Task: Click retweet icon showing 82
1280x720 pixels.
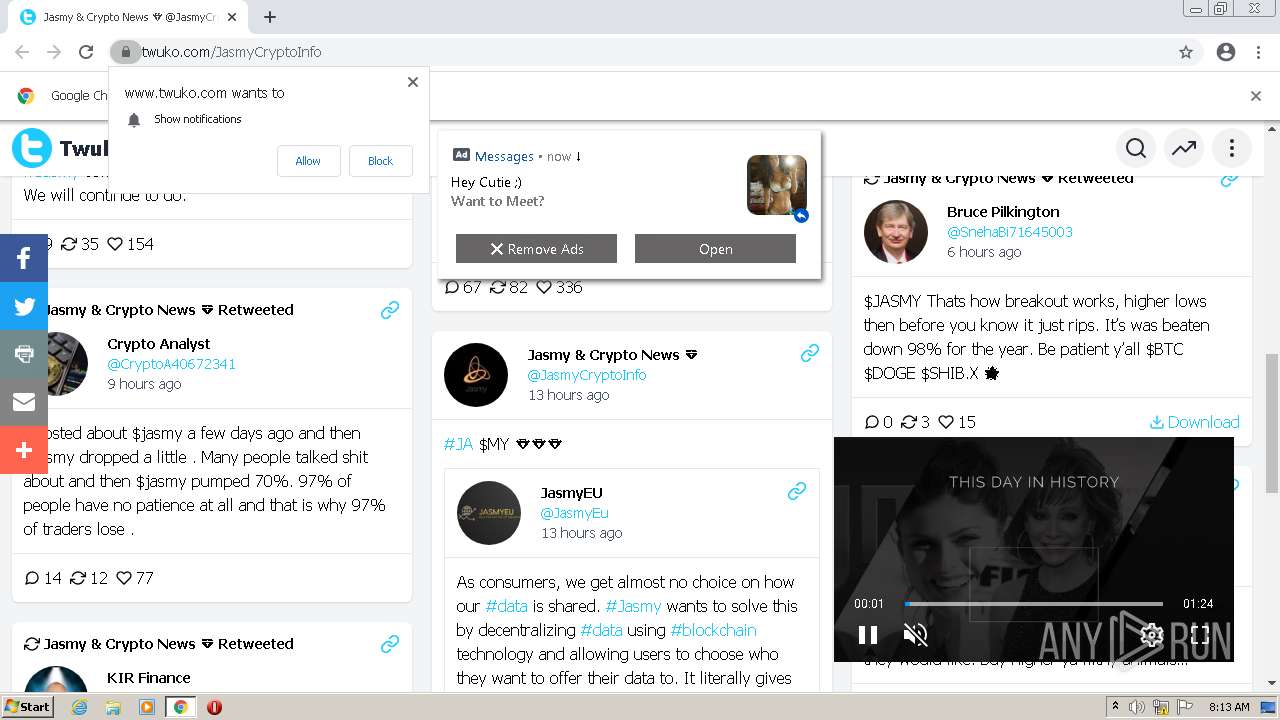Action: coord(497,287)
